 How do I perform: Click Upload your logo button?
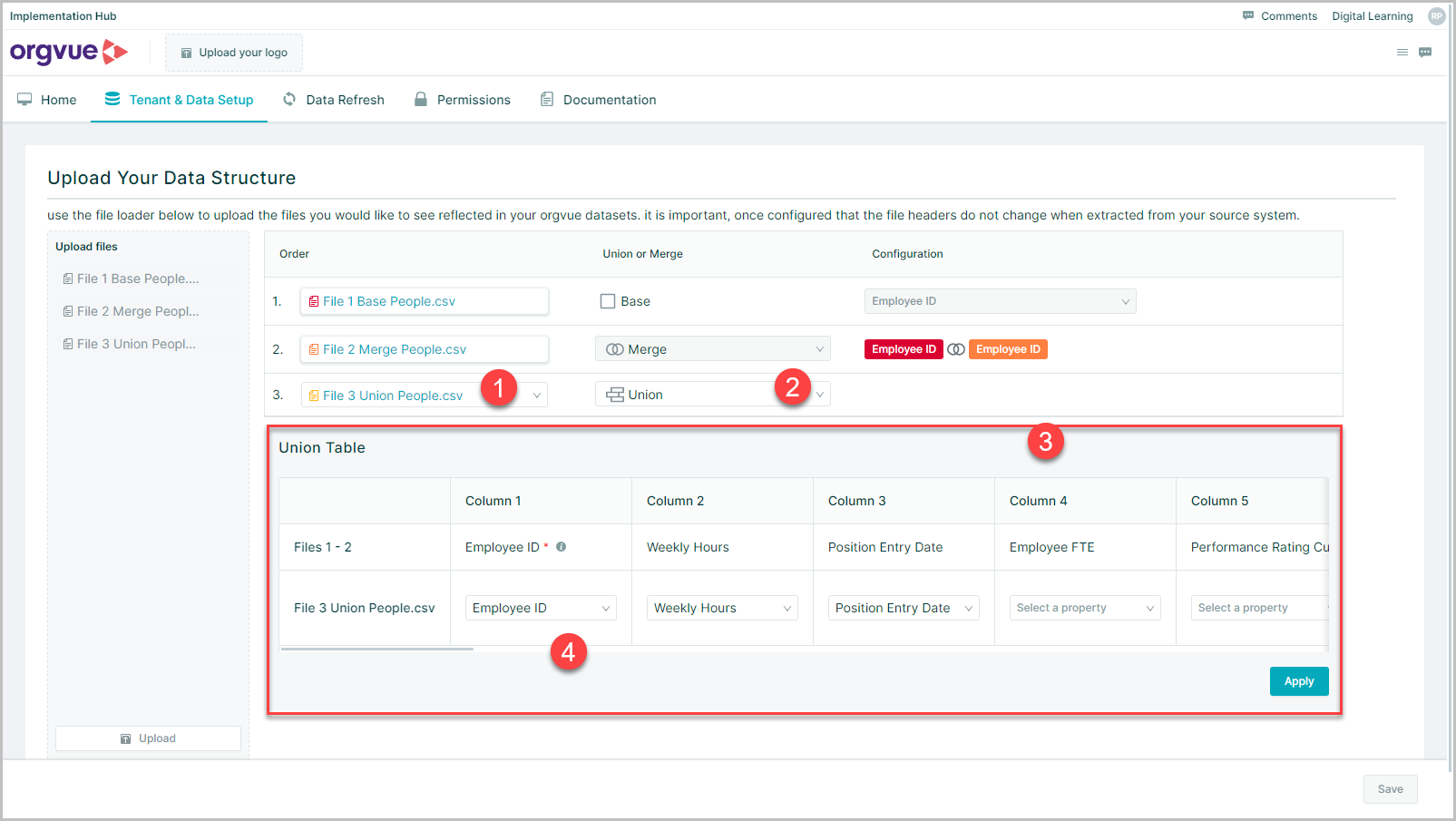point(234,53)
